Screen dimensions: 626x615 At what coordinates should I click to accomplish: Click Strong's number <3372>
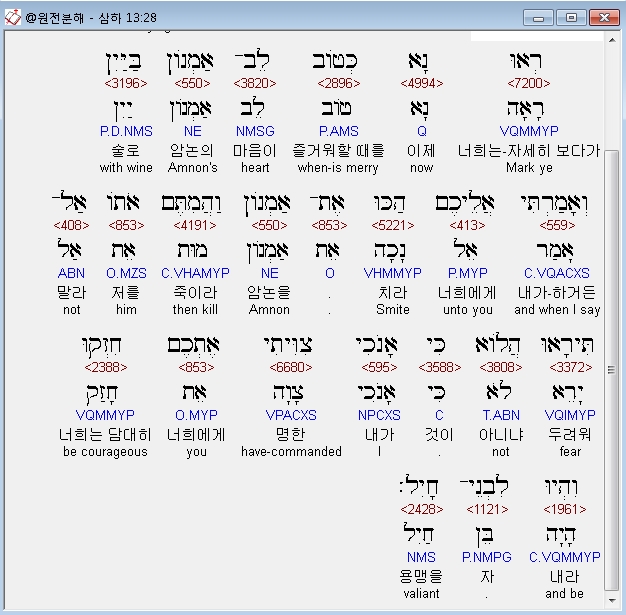point(571,367)
